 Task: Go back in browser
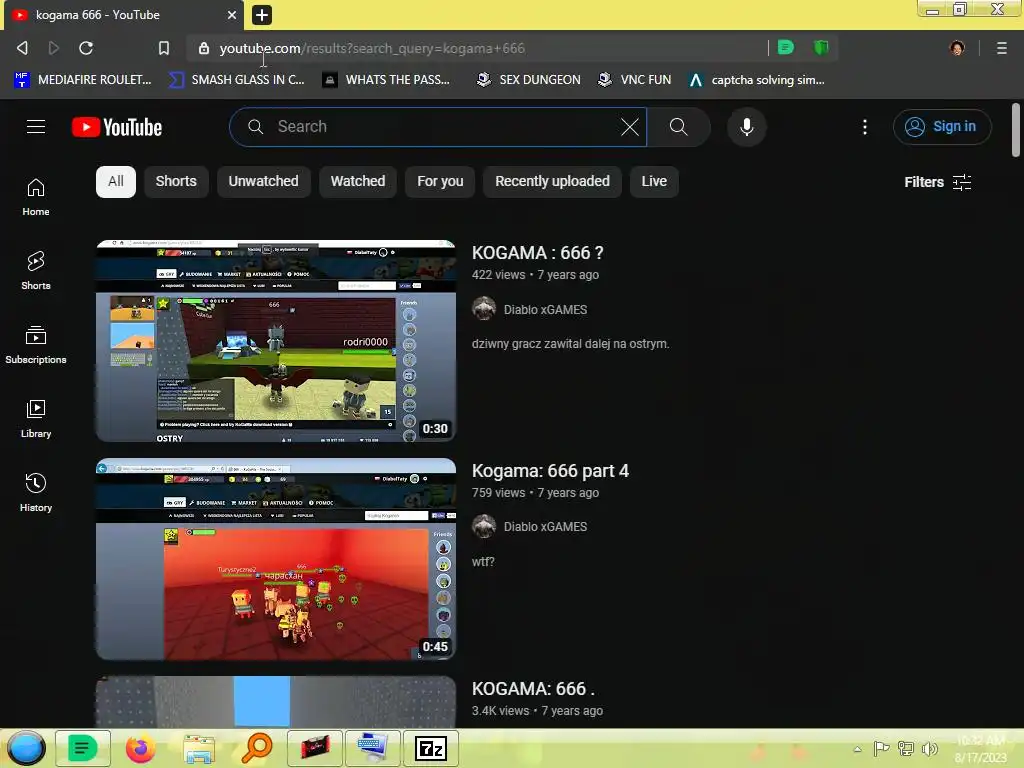[22, 48]
